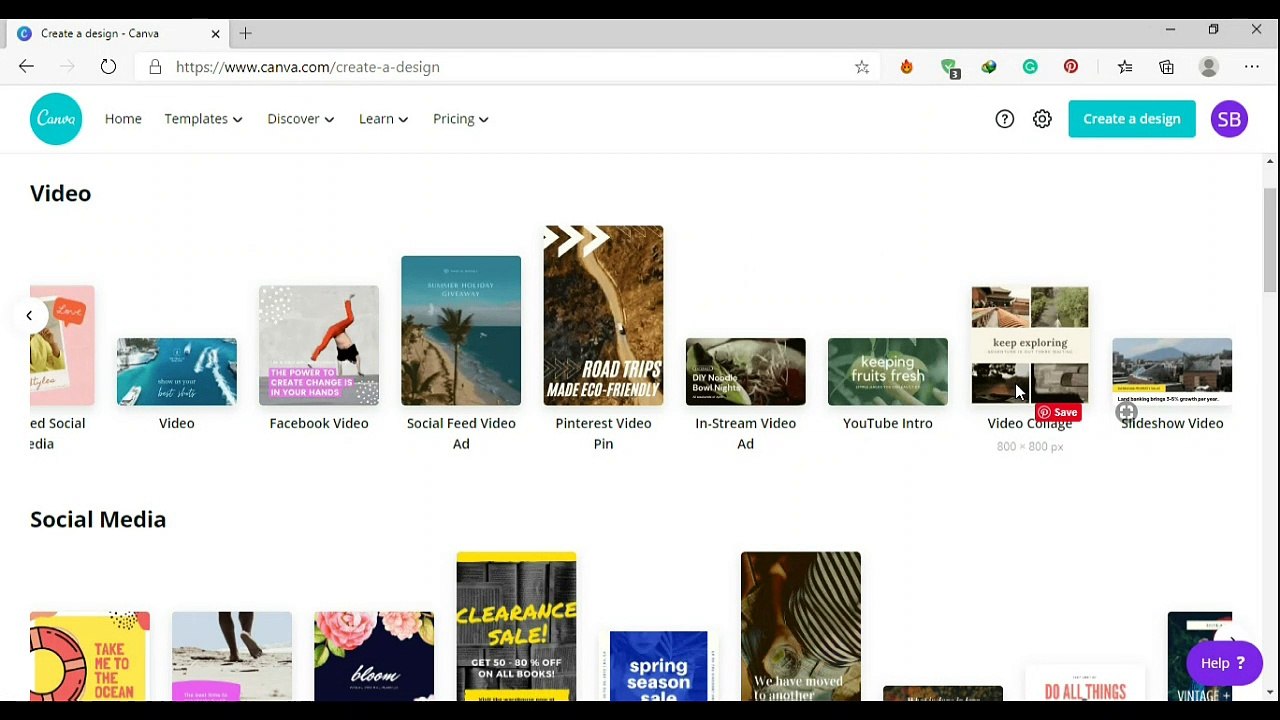Click the In-Stream Video Ad label
1280x720 pixels.
(x=745, y=433)
